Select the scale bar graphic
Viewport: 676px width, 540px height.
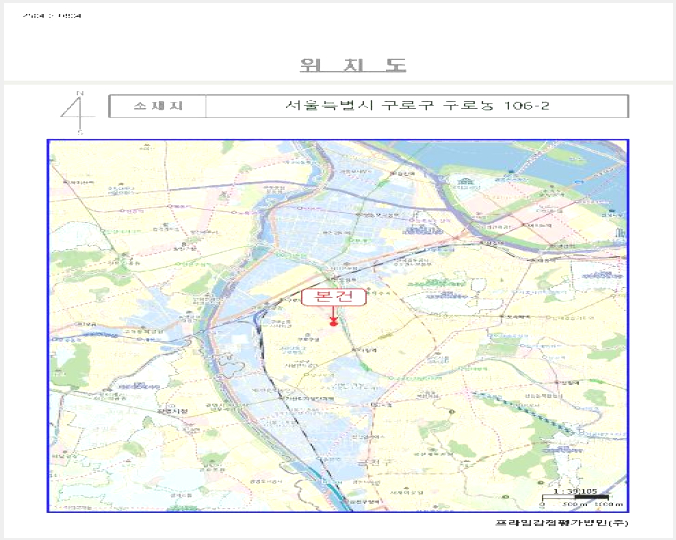pyautogui.click(x=575, y=498)
